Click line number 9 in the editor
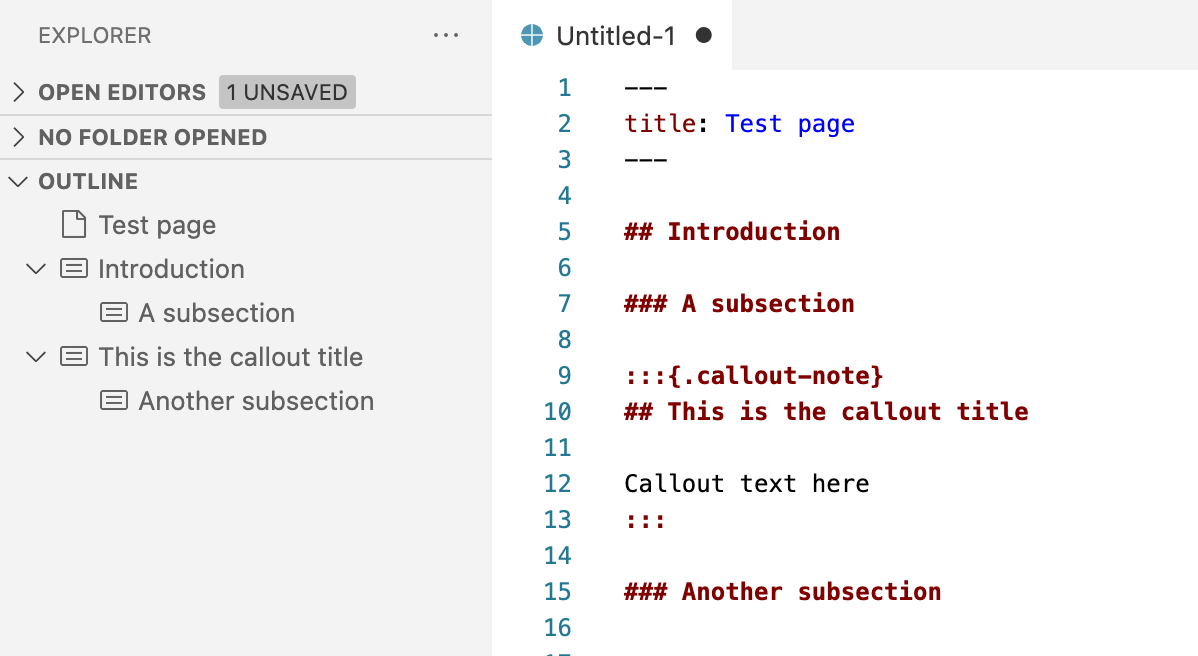Image resolution: width=1198 pixels, height=656 pixels. click(x=563, y=375)
